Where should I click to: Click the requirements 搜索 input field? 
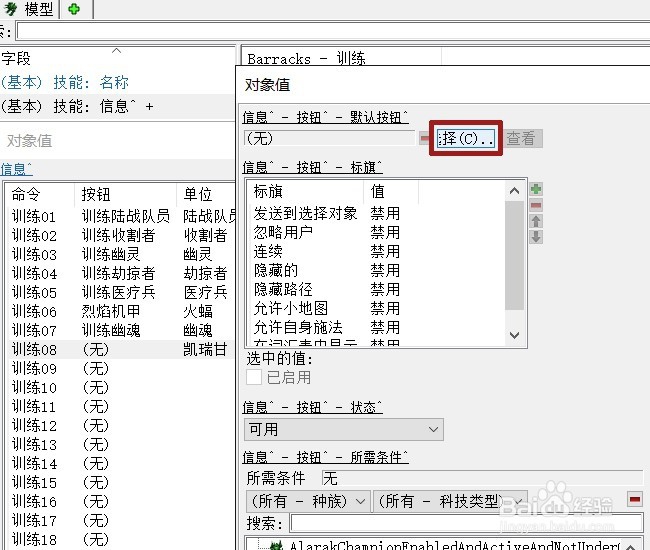click(467, 523)
